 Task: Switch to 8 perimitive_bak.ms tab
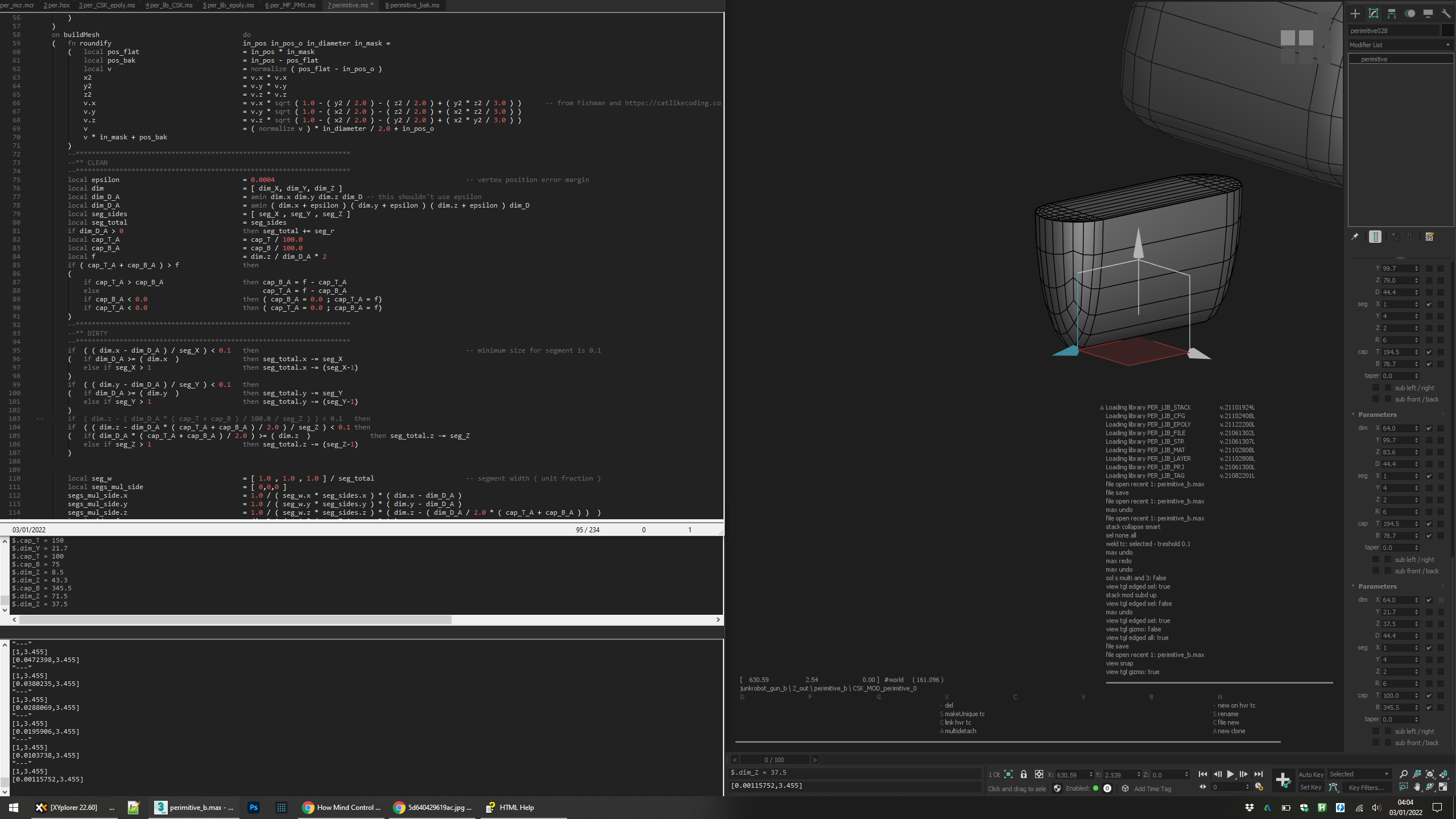click(412, 5)
